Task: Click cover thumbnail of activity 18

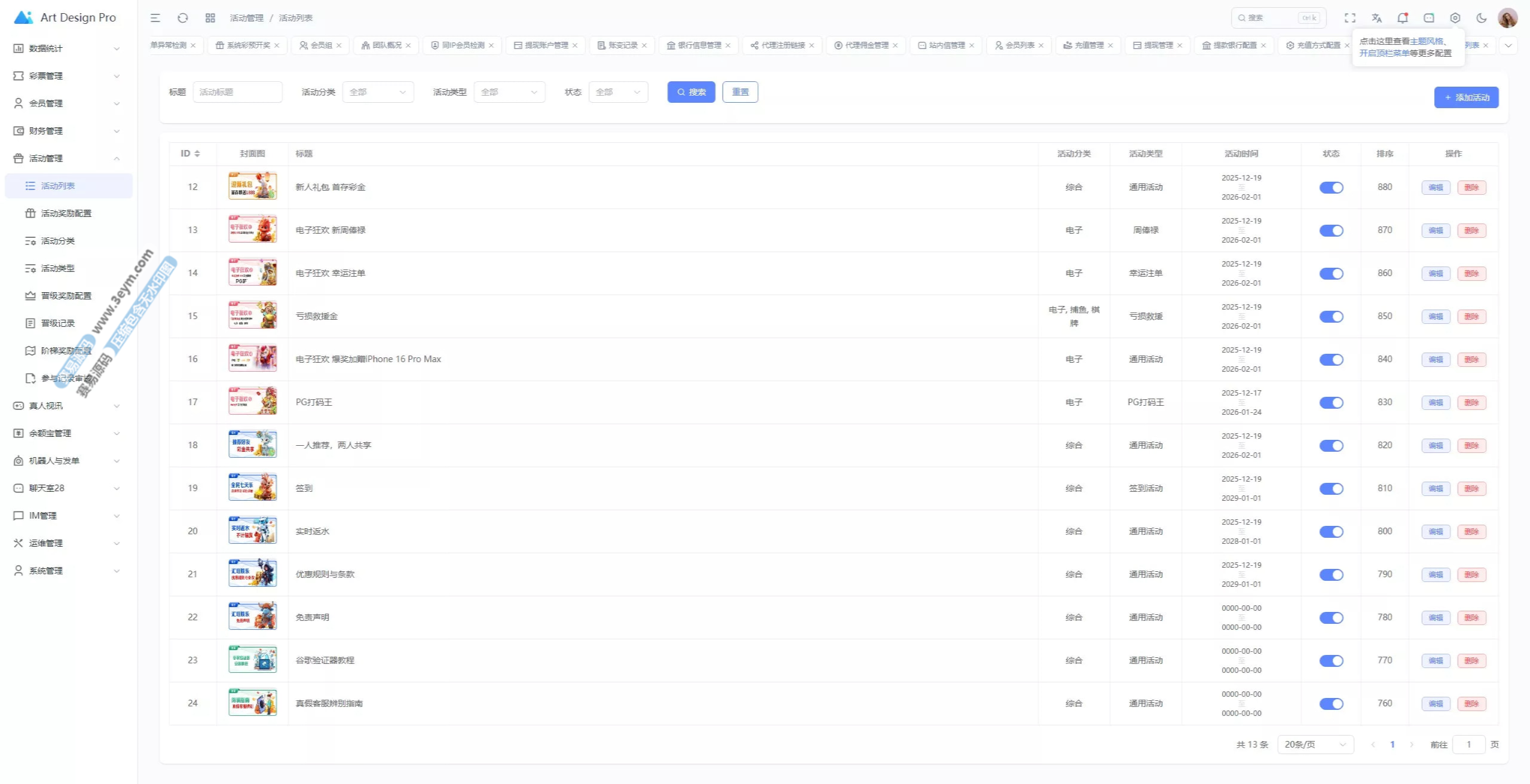Action: (x=253, y=445)
